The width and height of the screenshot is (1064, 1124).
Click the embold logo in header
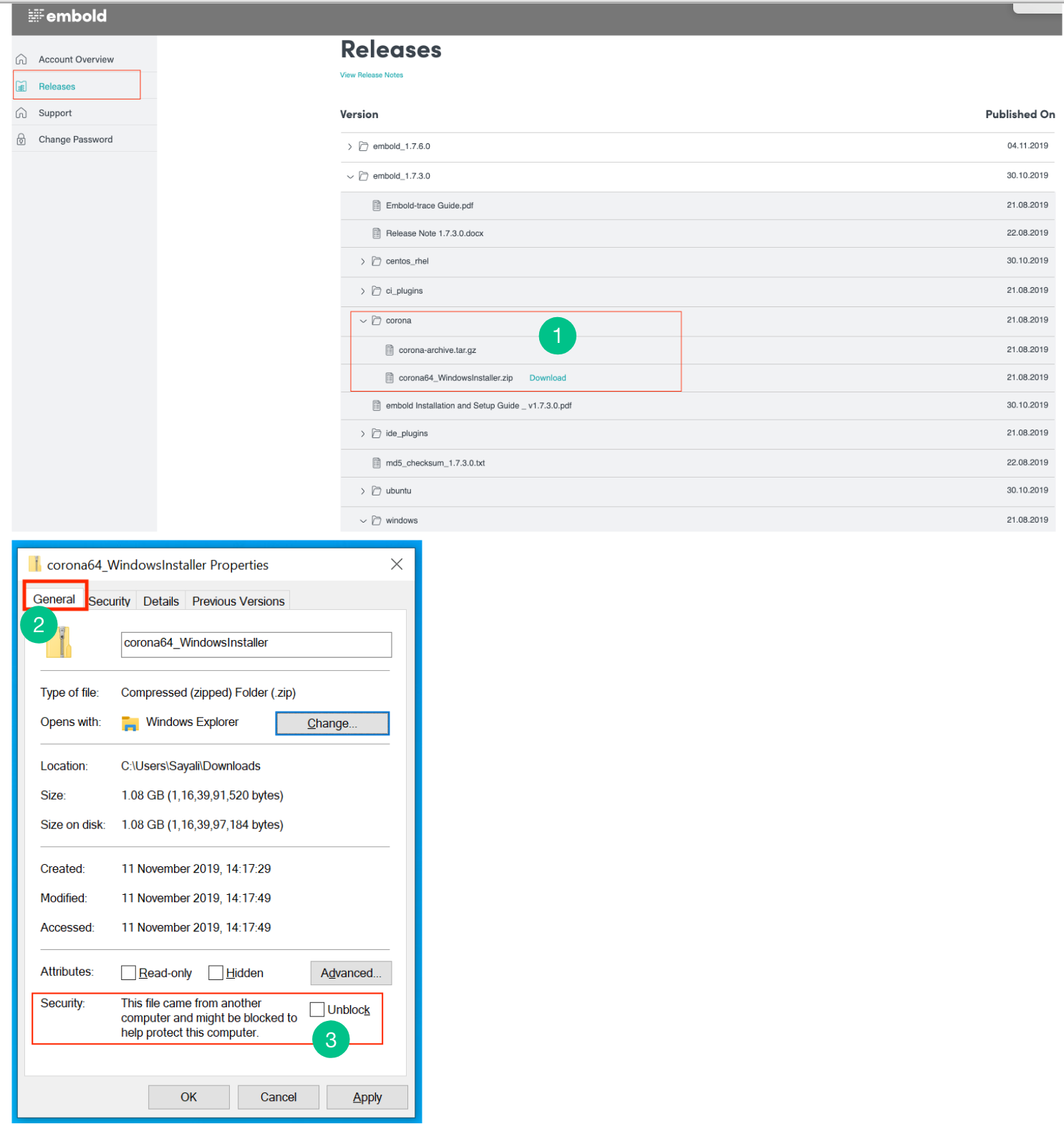67,16
